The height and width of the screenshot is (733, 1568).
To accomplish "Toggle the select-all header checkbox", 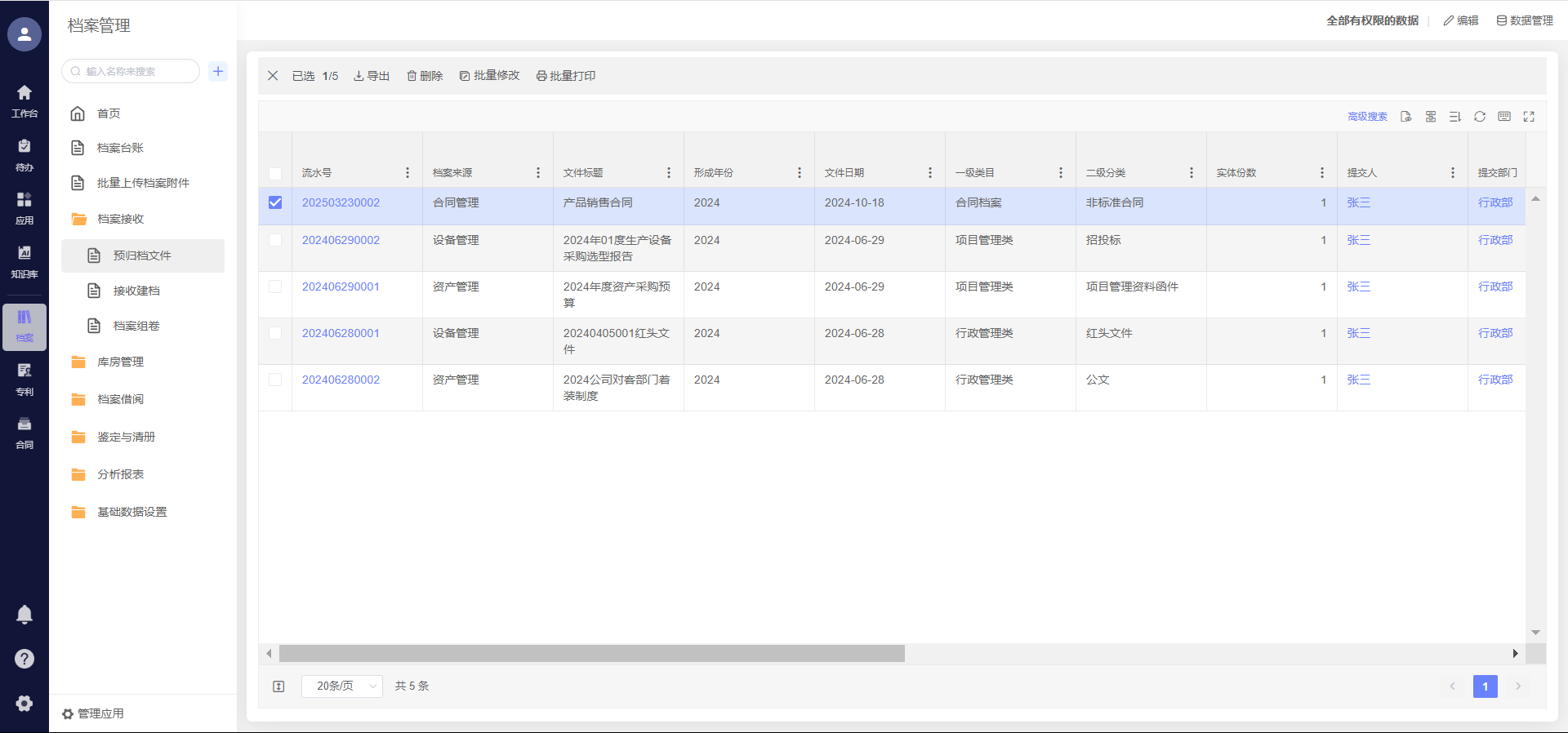I will point(275,173).
